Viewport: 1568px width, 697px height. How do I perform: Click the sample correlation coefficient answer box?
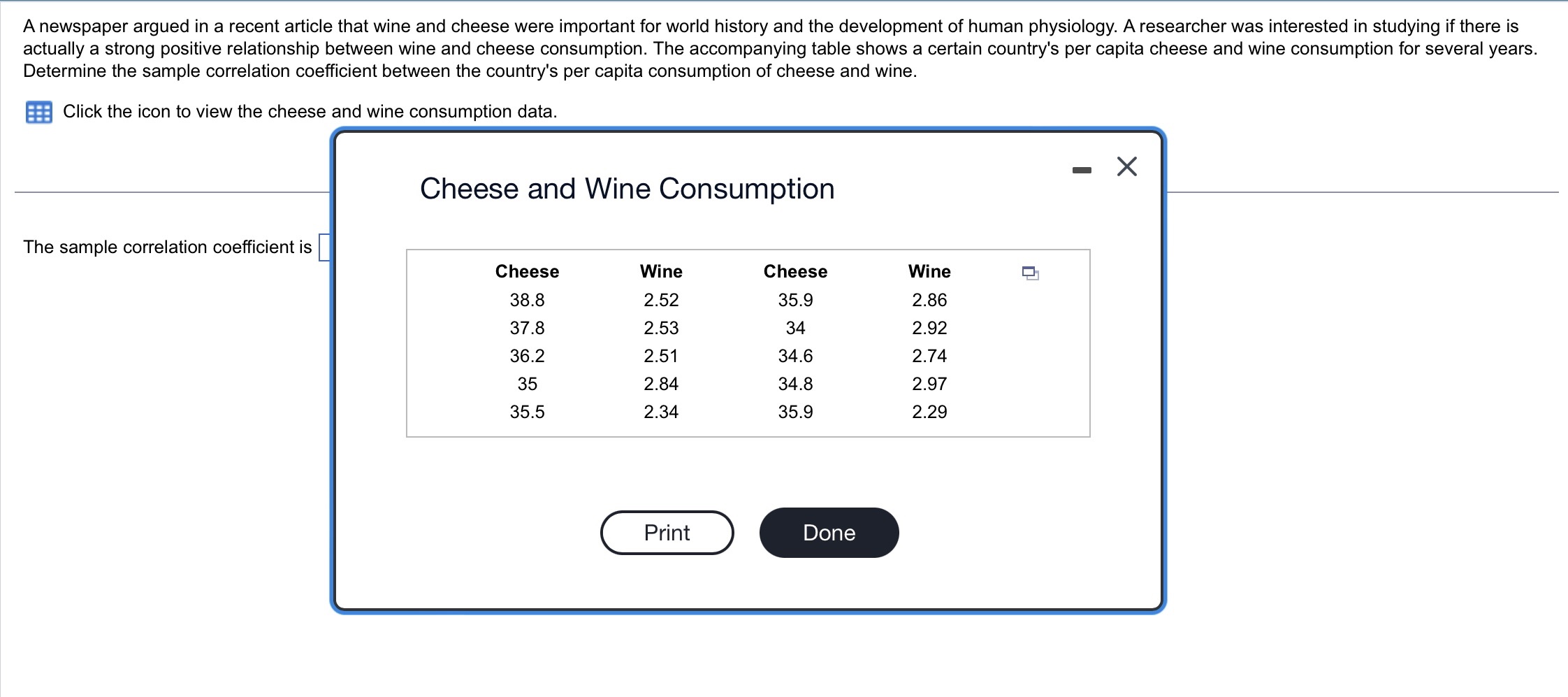(x=324, y=247)
